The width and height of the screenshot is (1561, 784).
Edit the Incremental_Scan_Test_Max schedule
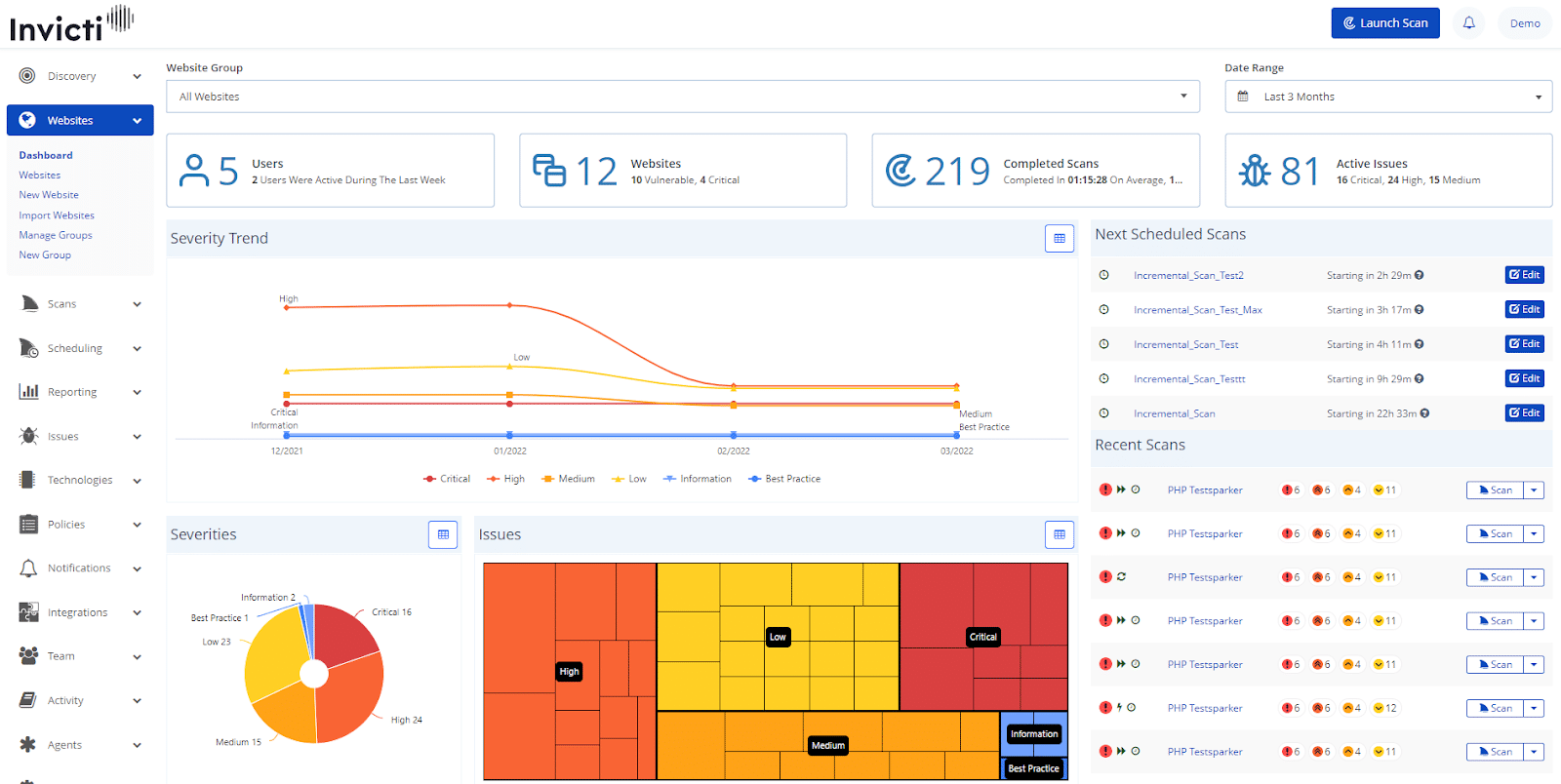tap(1525, 309)
